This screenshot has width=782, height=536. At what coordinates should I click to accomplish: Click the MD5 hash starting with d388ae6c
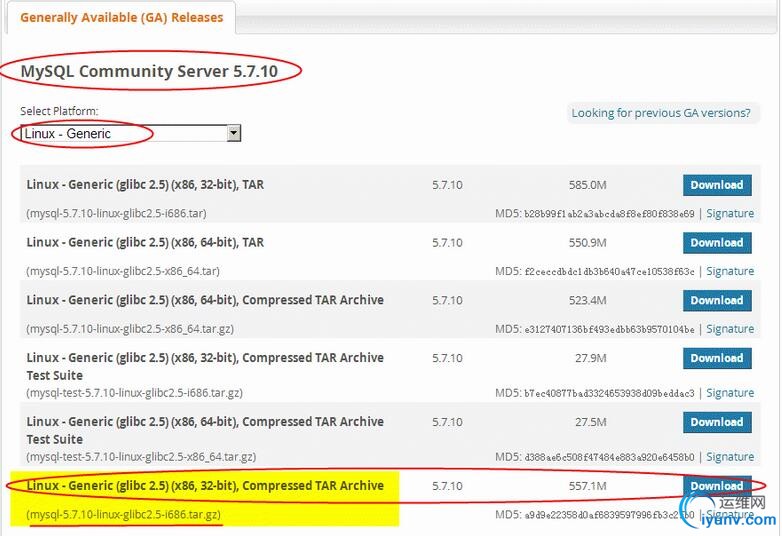609,457
